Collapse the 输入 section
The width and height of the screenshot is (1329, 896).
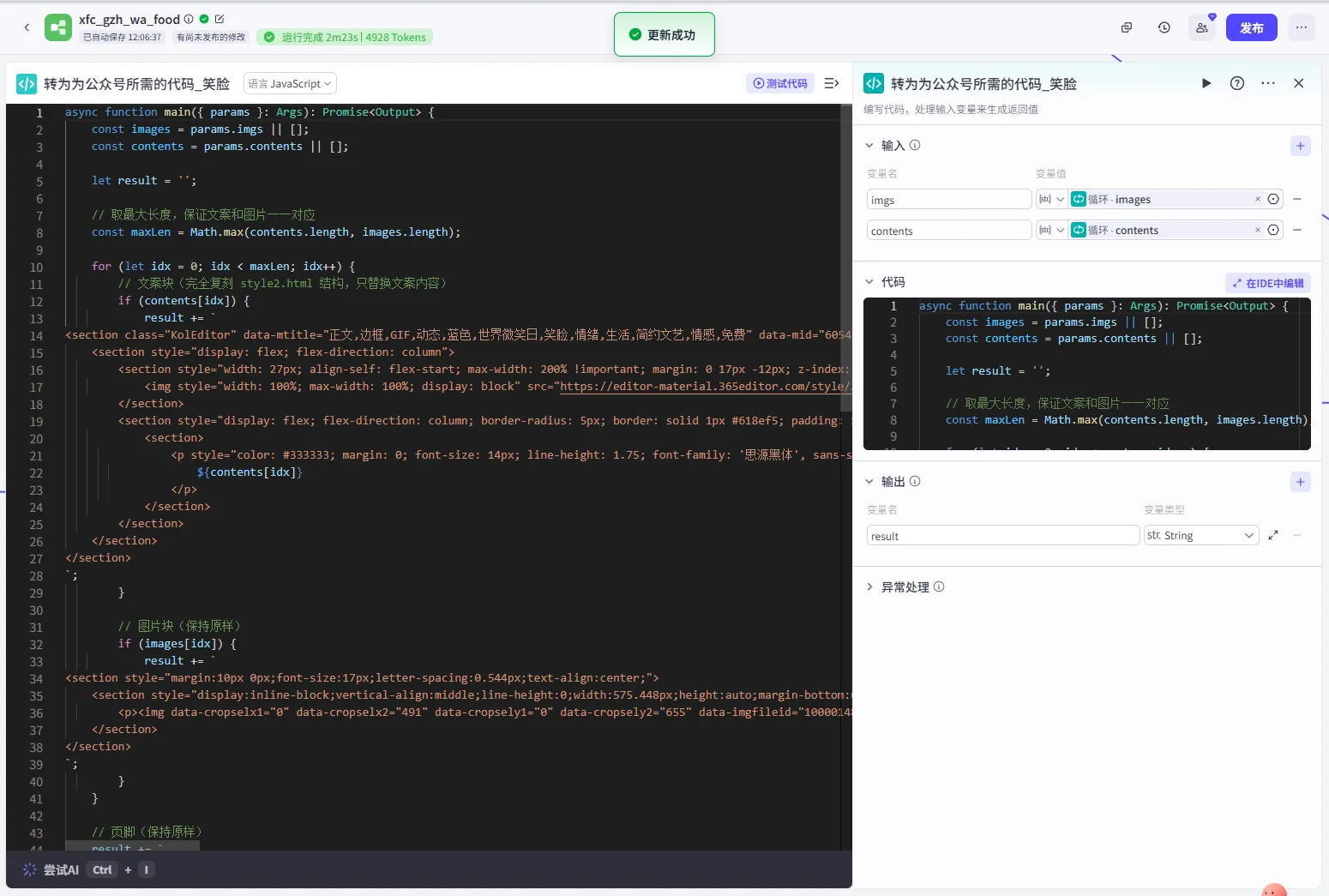(869, 146)
